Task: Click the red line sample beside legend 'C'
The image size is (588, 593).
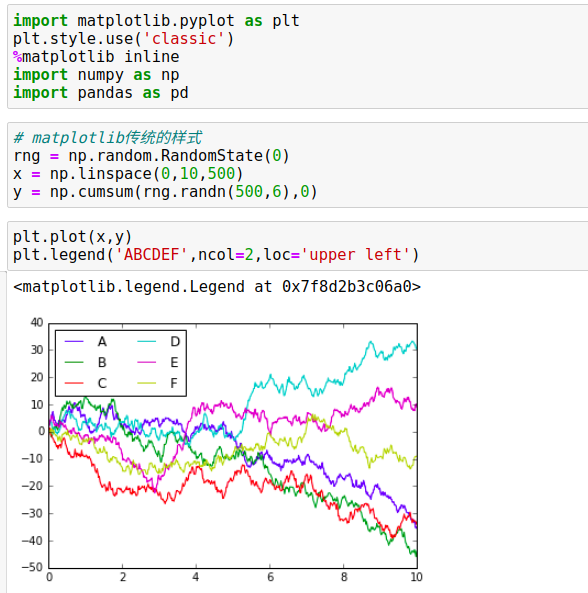Action: tap(74, 383)
